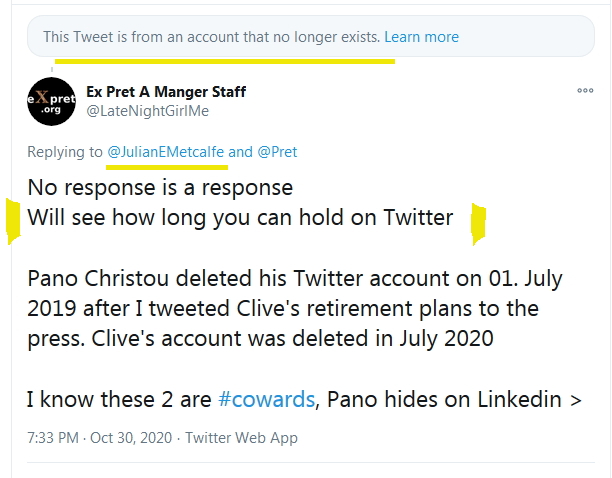Open the @JulianEMetcalfe mention
This screenshot has height=478, width=612.
[165, 152]
